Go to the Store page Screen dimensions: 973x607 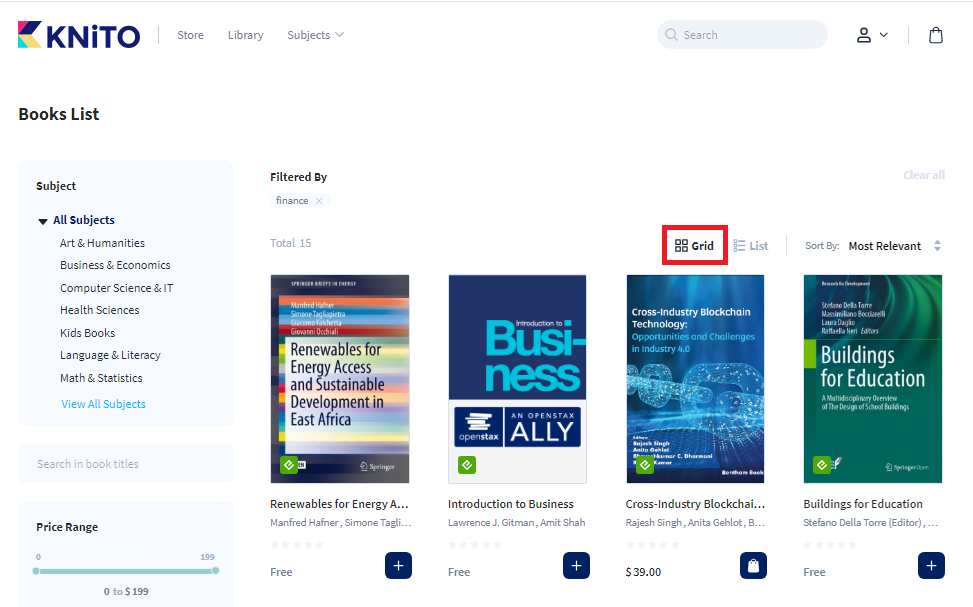click(x=190, y=35)
